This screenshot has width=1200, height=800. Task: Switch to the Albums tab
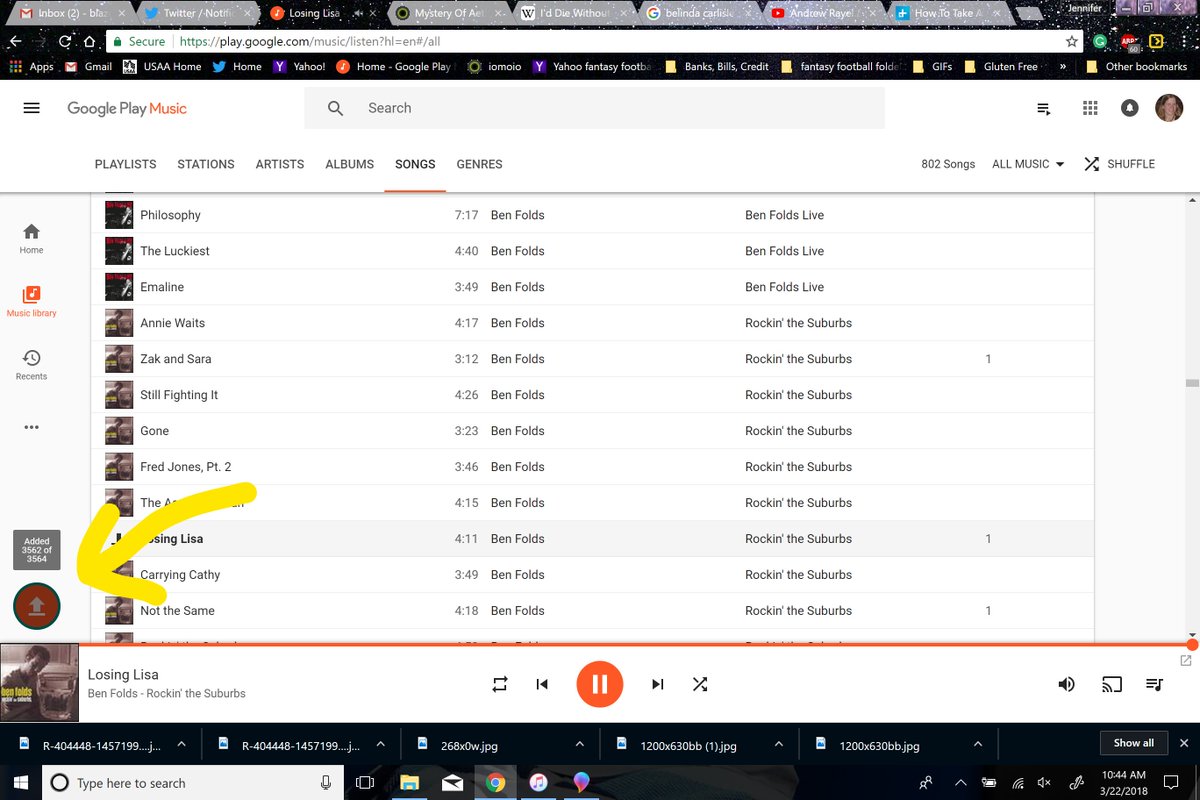click(350, 164)
